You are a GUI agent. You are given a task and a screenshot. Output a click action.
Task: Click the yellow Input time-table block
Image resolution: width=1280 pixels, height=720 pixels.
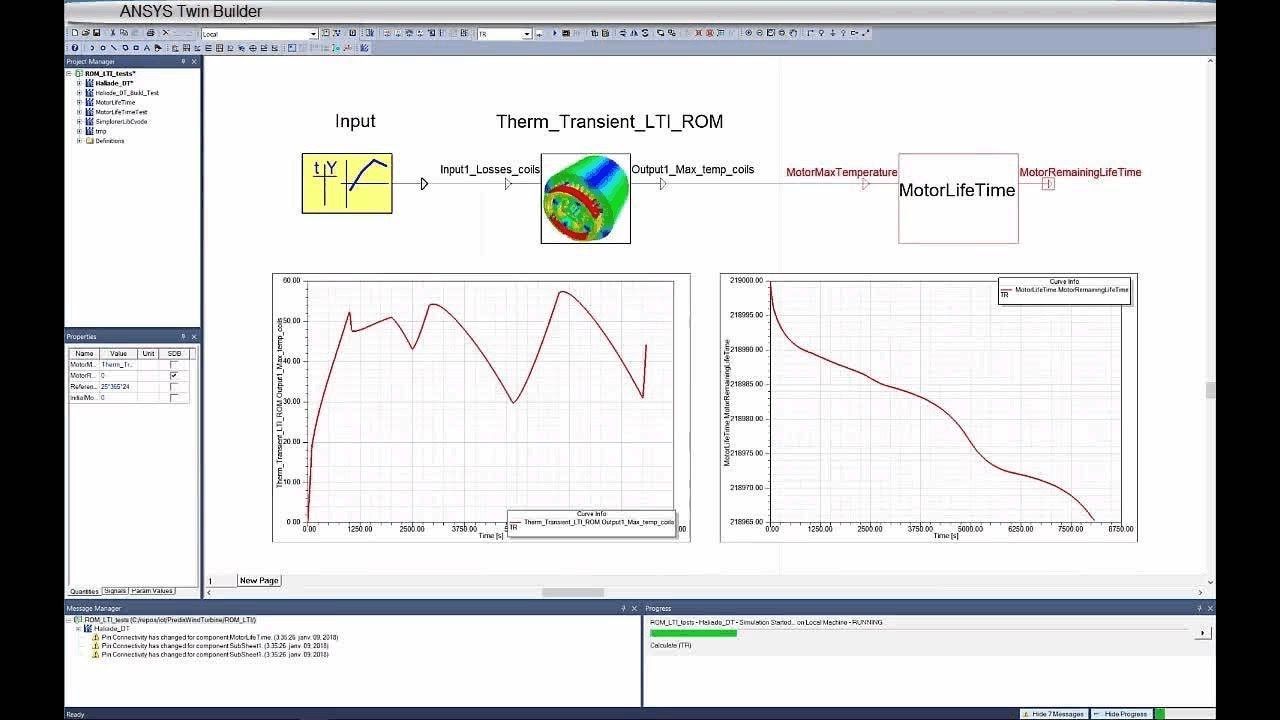click(x=347, y=183)
